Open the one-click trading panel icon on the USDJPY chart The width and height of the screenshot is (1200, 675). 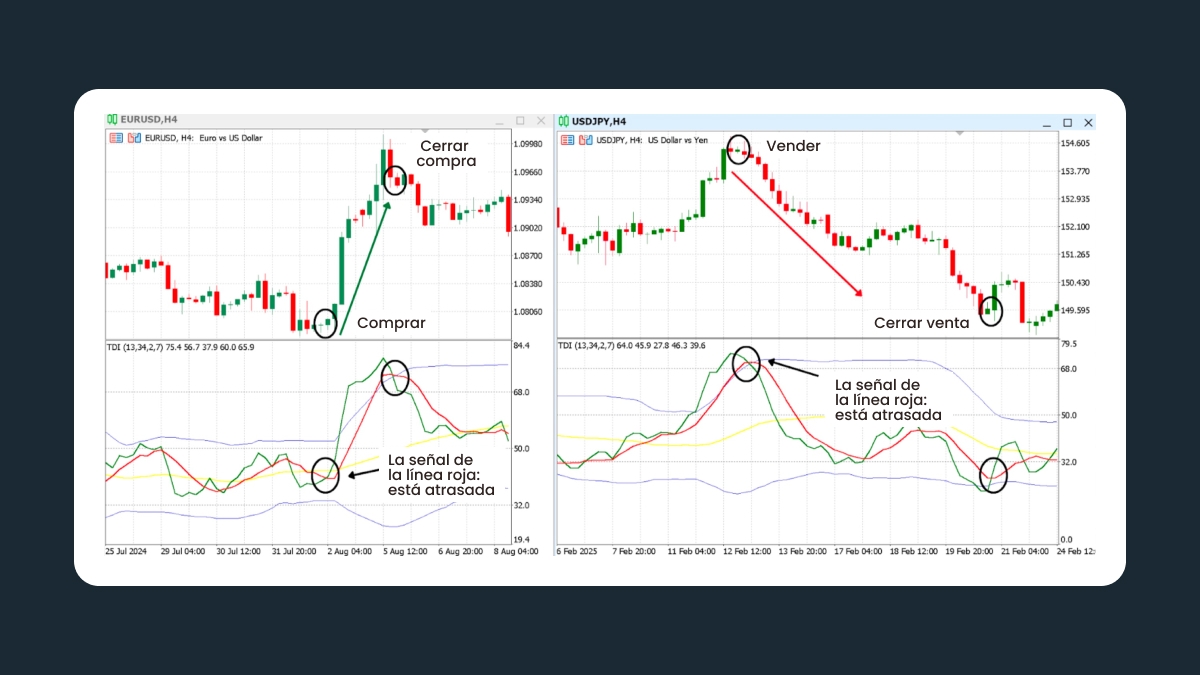point(567,139)
